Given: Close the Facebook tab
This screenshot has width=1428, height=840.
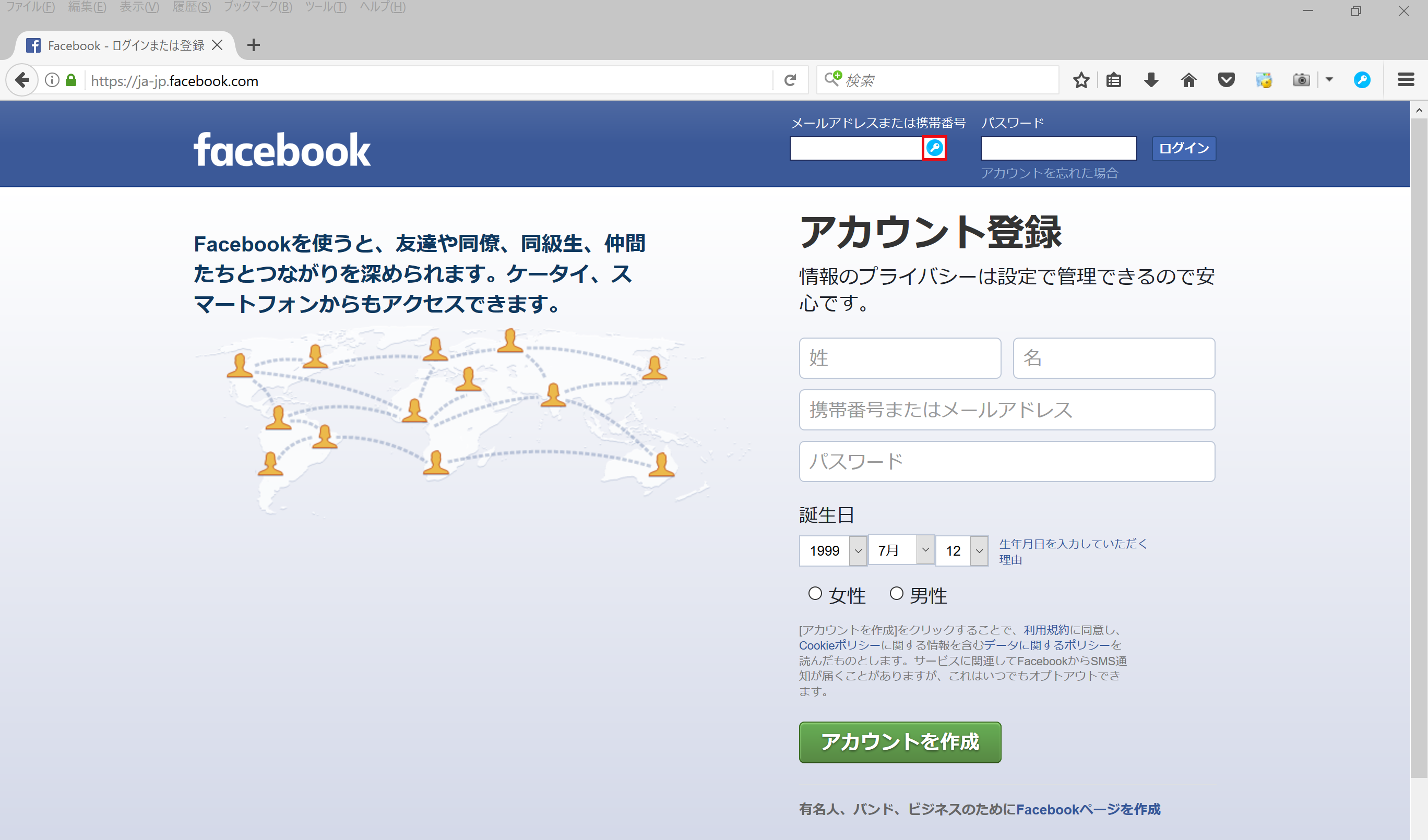Looking at the screenshot, I should (217, 45).
